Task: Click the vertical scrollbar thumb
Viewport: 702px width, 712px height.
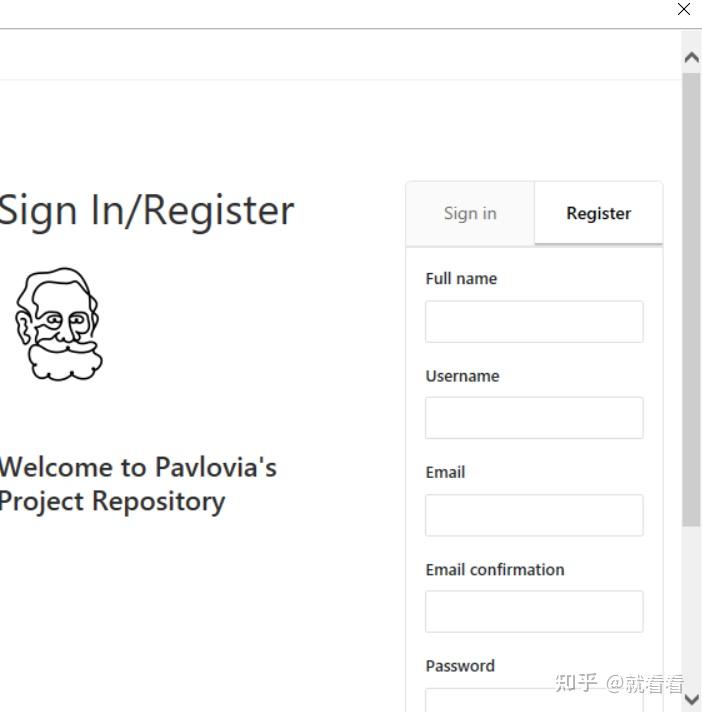Action: pos(691,300)
